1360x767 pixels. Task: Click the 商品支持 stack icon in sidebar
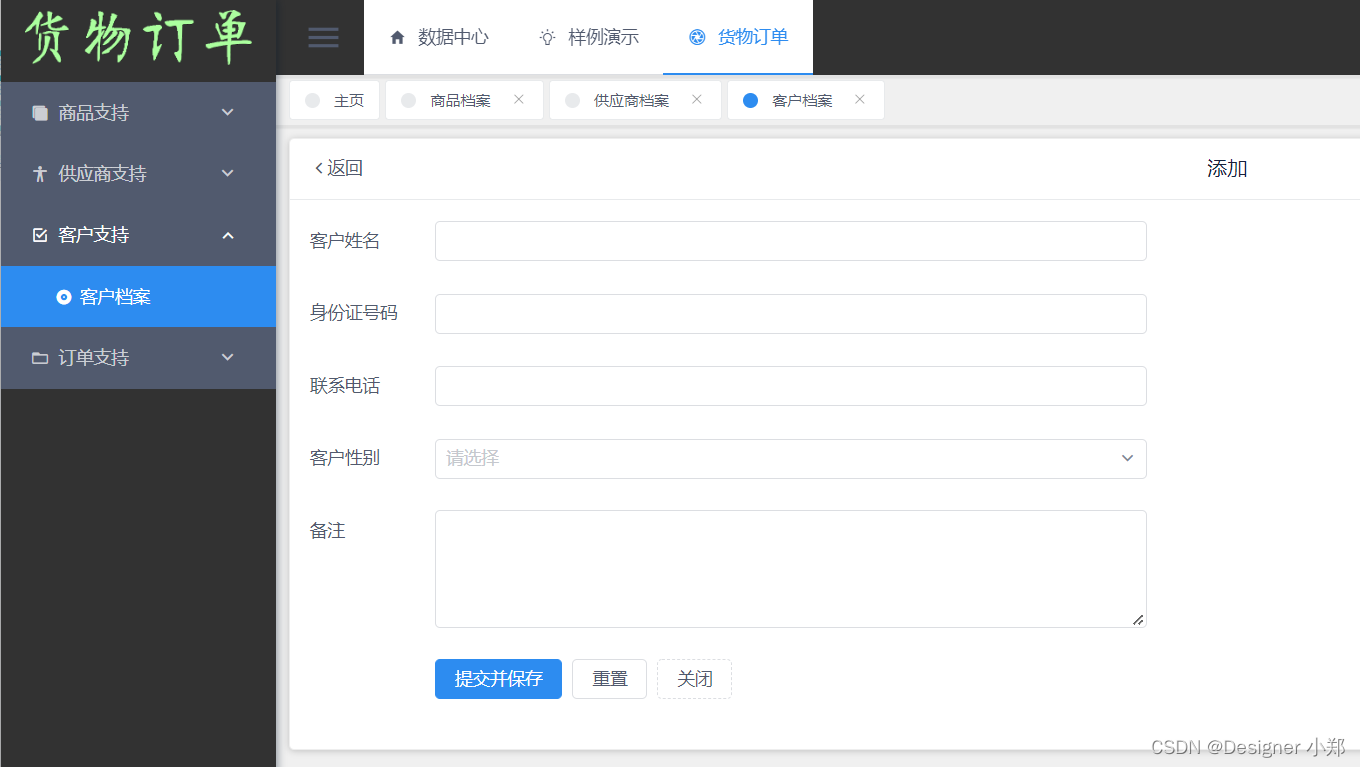click(40, 113)
